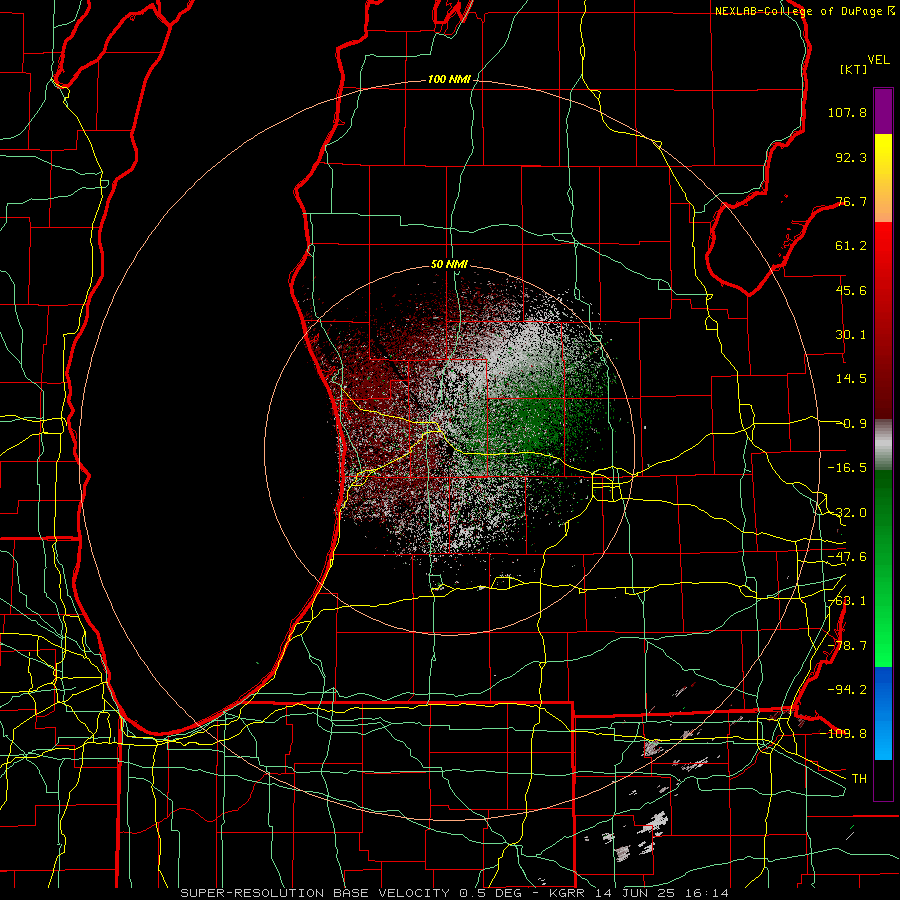The width and height of the screenshot is (900, 900).
Task: Click the 61.2 legend value
Action: pos(851,246)
